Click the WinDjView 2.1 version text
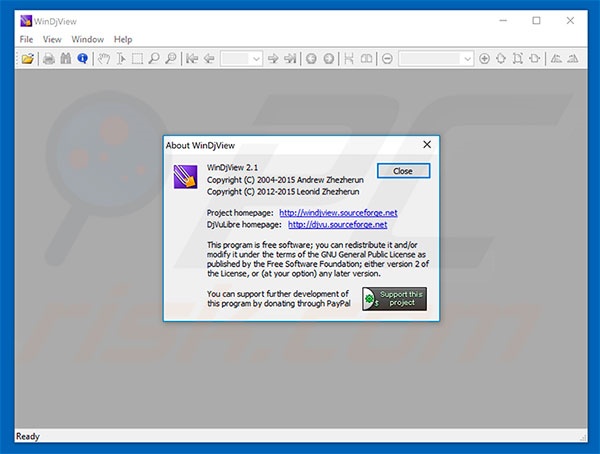Image resolution: width=600 pixels, height=454 pixels. 233,168
